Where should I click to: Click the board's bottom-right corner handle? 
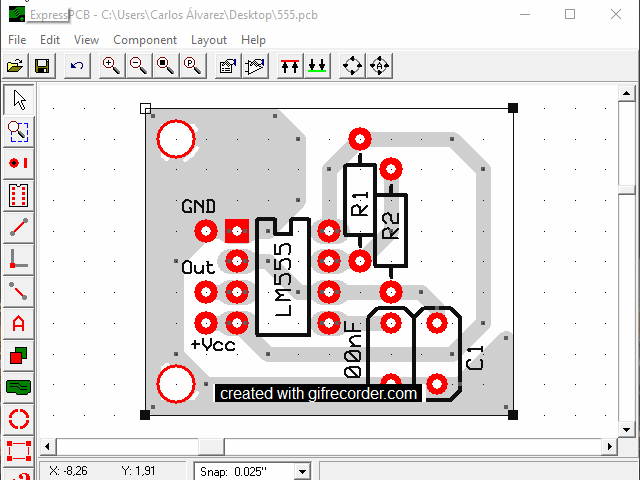(513, 415)
